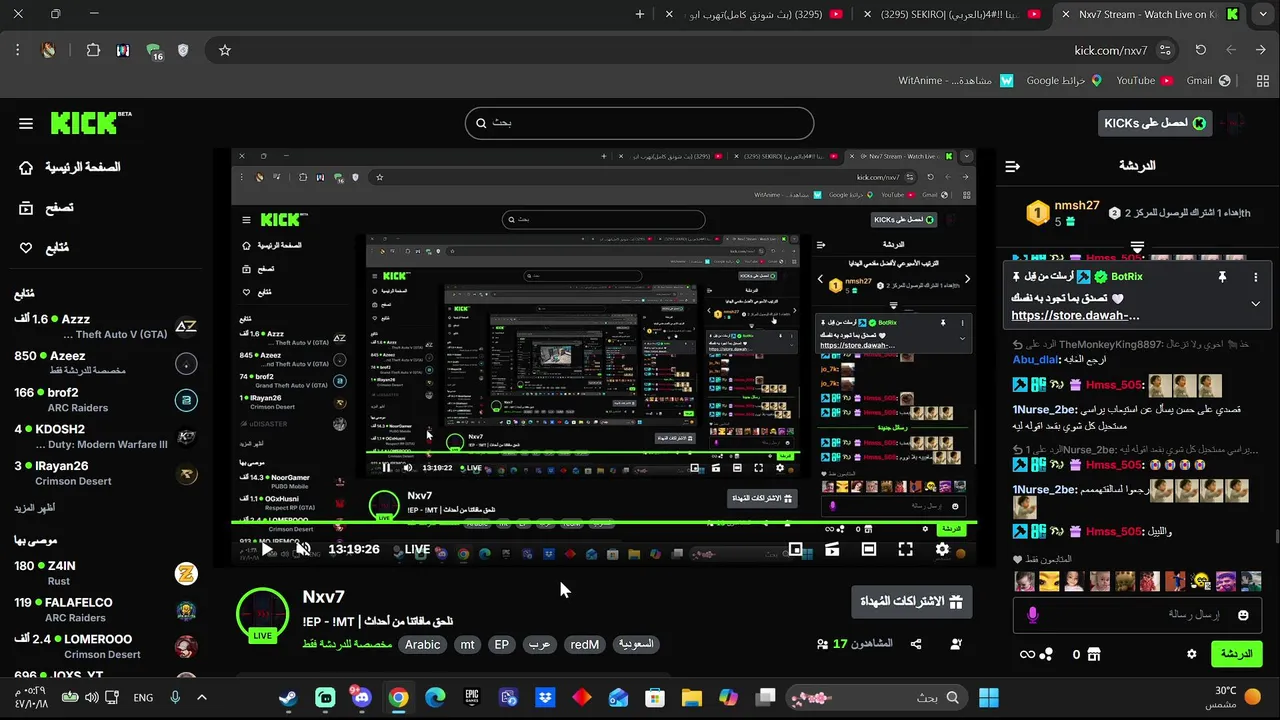1280x720 pixels.
Task: Click the لحصل على KICKs button
Action: (x=1155, y=123)
